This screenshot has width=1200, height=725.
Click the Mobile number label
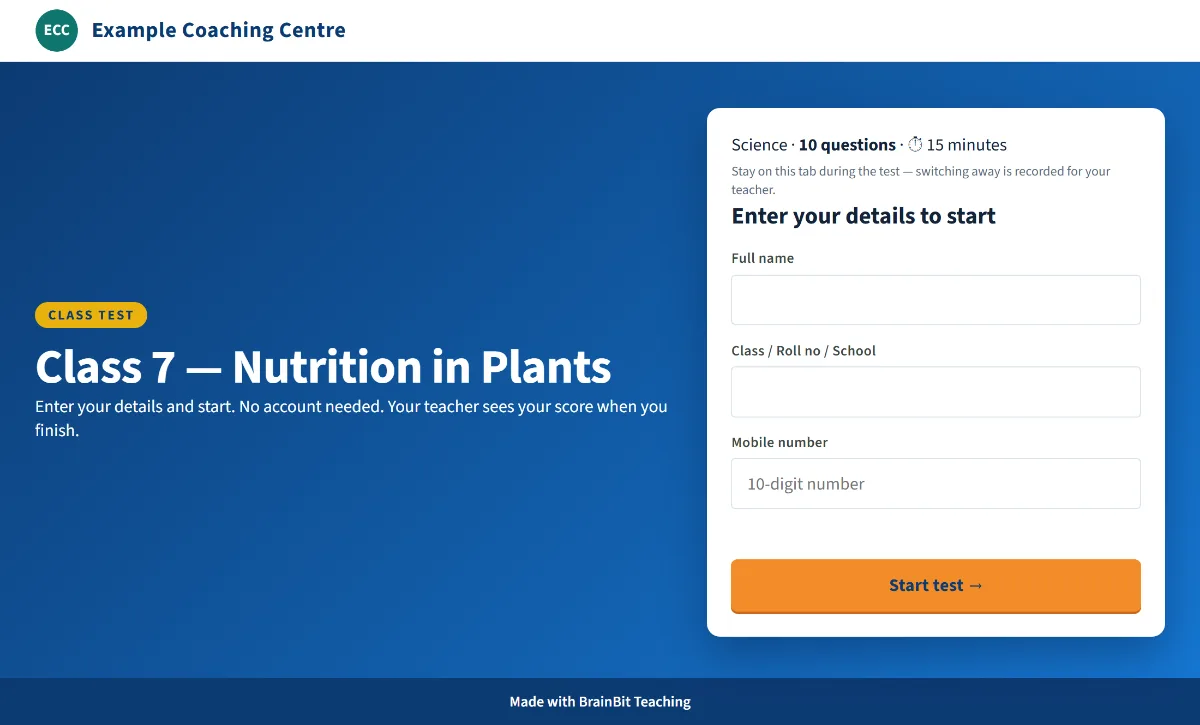click(x=779, y=442)
